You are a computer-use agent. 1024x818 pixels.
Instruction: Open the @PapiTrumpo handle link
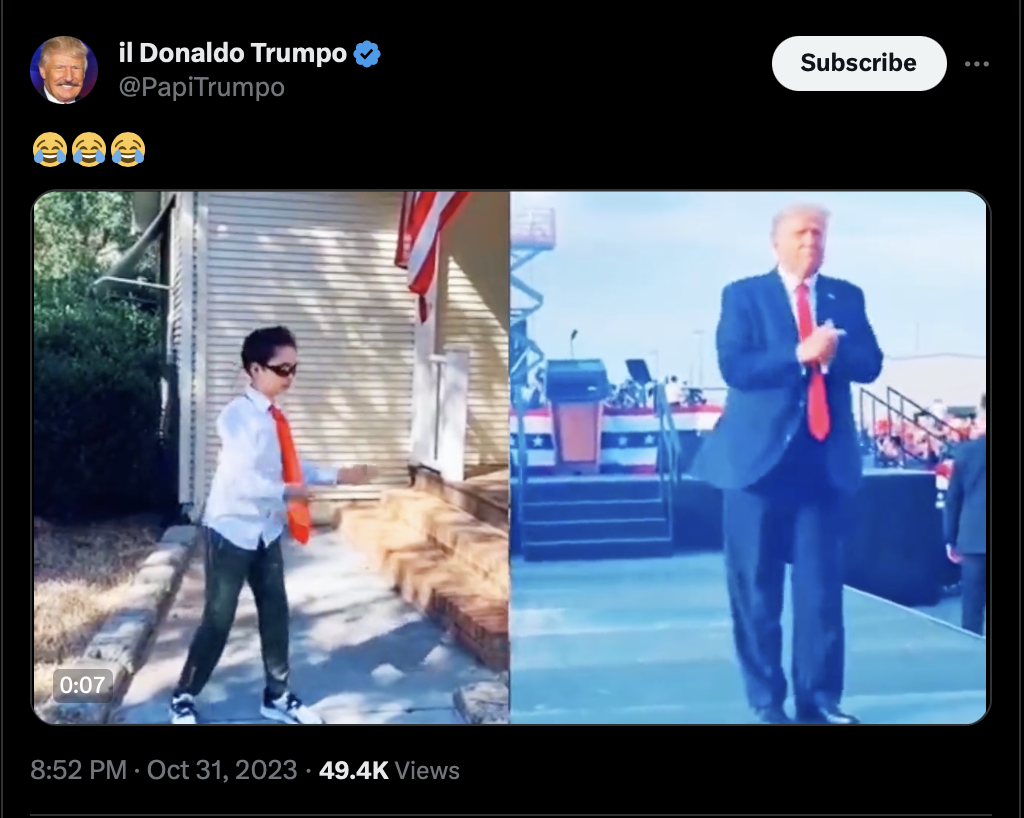pos(201,87)
